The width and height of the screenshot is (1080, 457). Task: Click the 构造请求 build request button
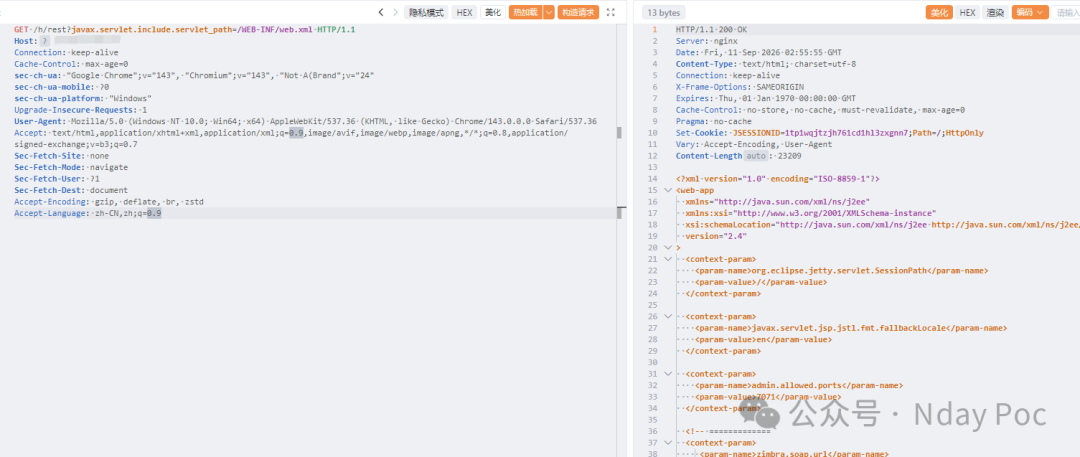579,12
